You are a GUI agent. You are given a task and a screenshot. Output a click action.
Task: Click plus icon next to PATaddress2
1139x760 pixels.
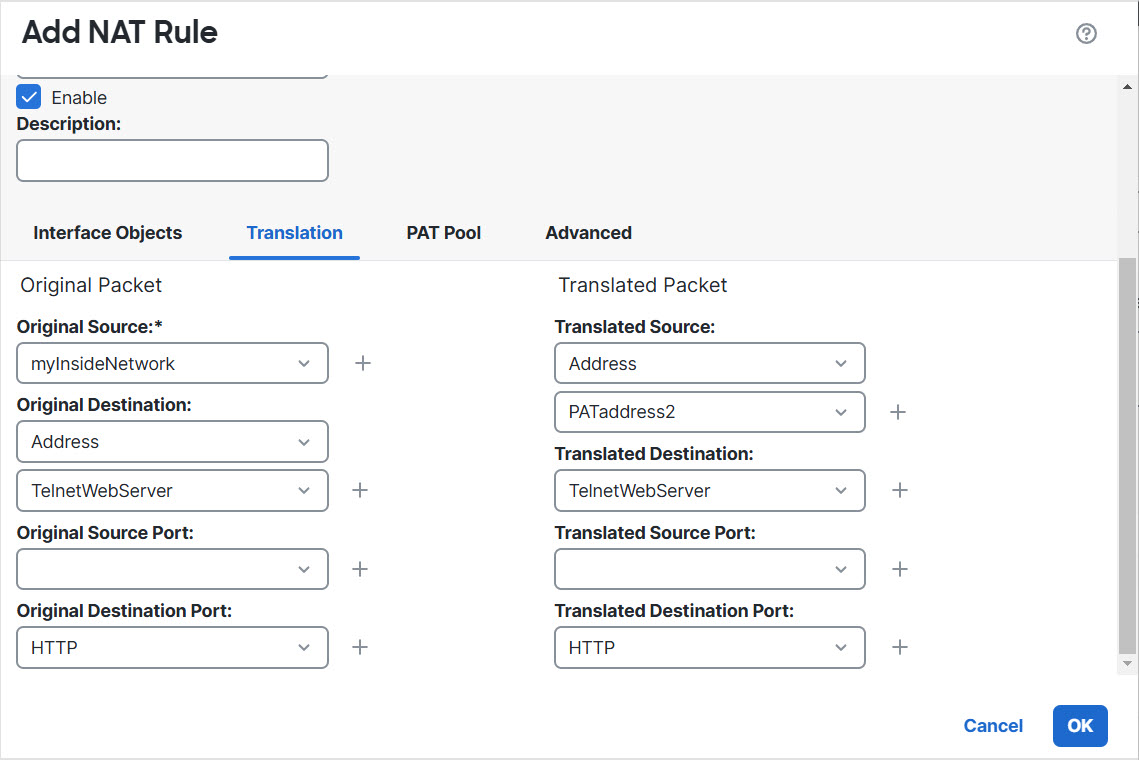pos(898,412)
